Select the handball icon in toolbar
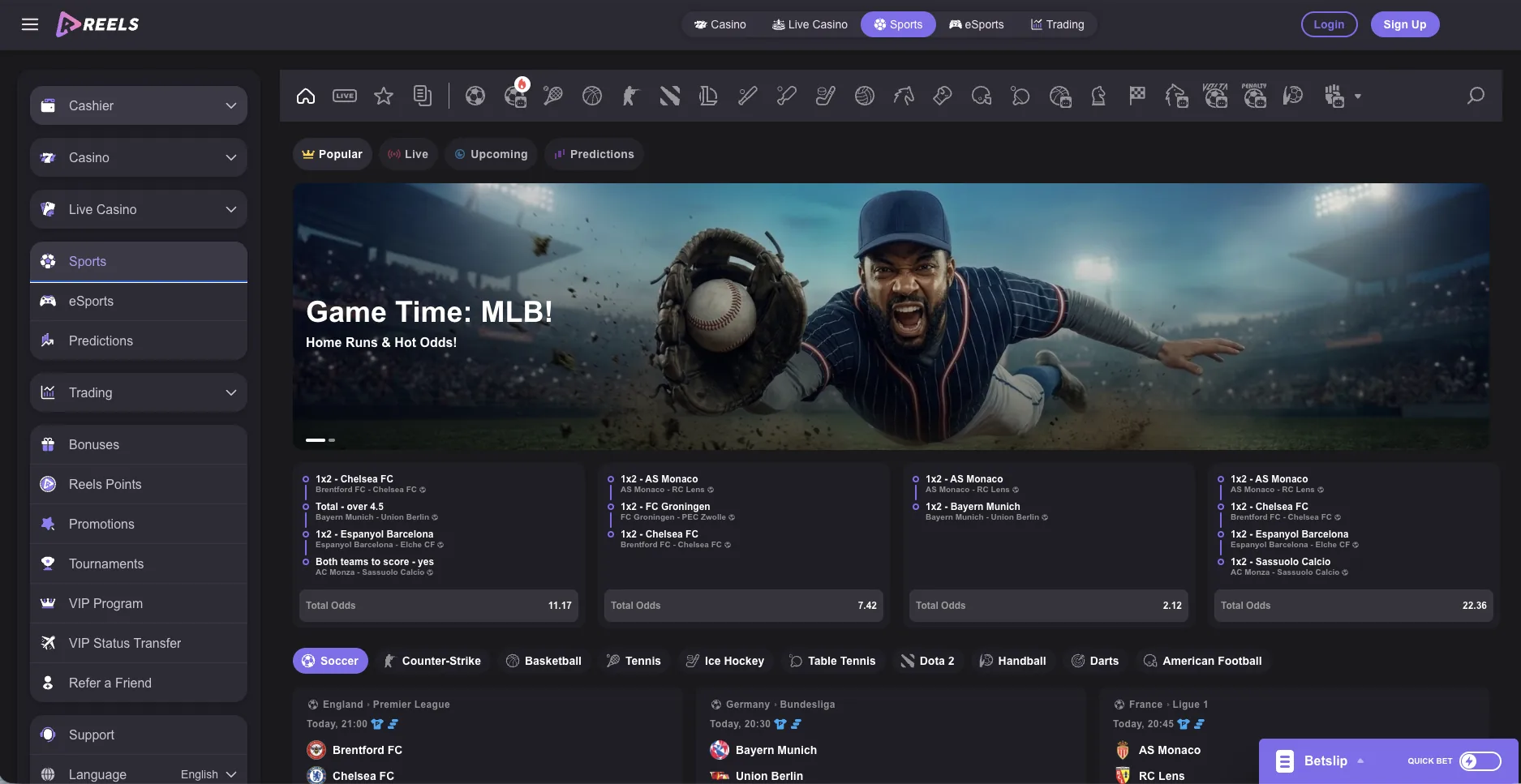 pyautogui.click(x=1293, y=96)
